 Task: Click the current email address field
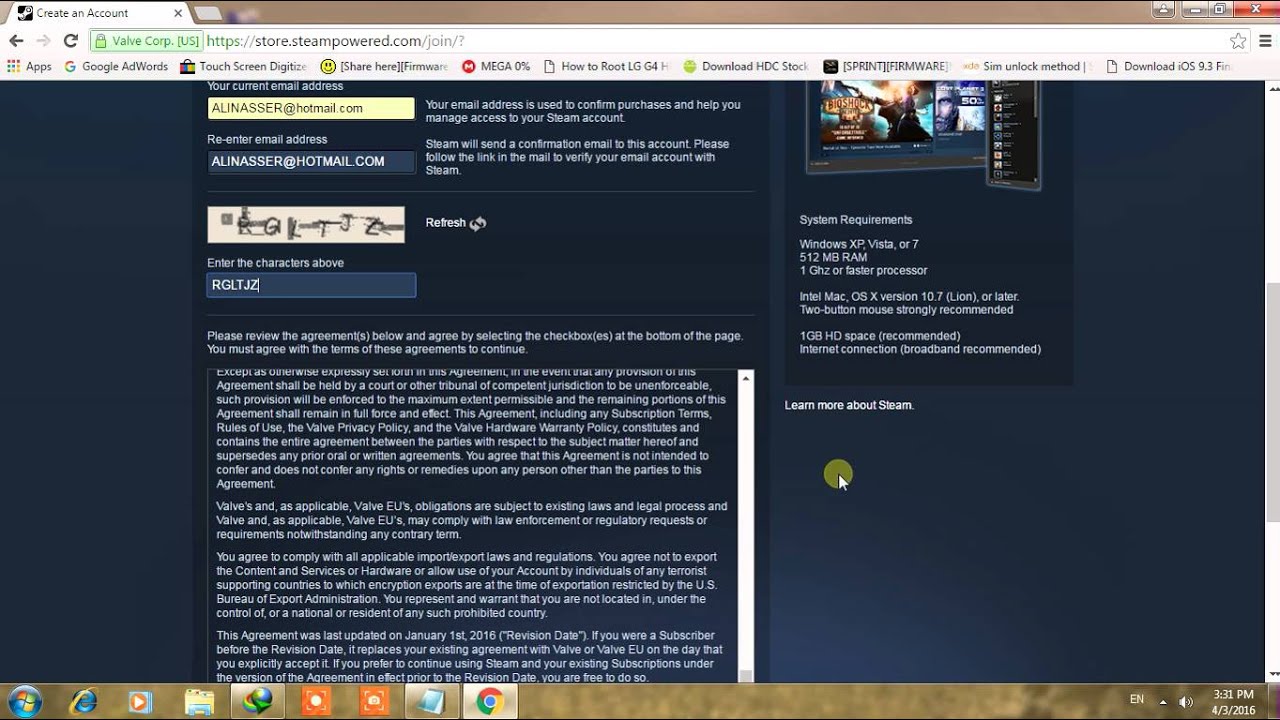tap(311, 108)
